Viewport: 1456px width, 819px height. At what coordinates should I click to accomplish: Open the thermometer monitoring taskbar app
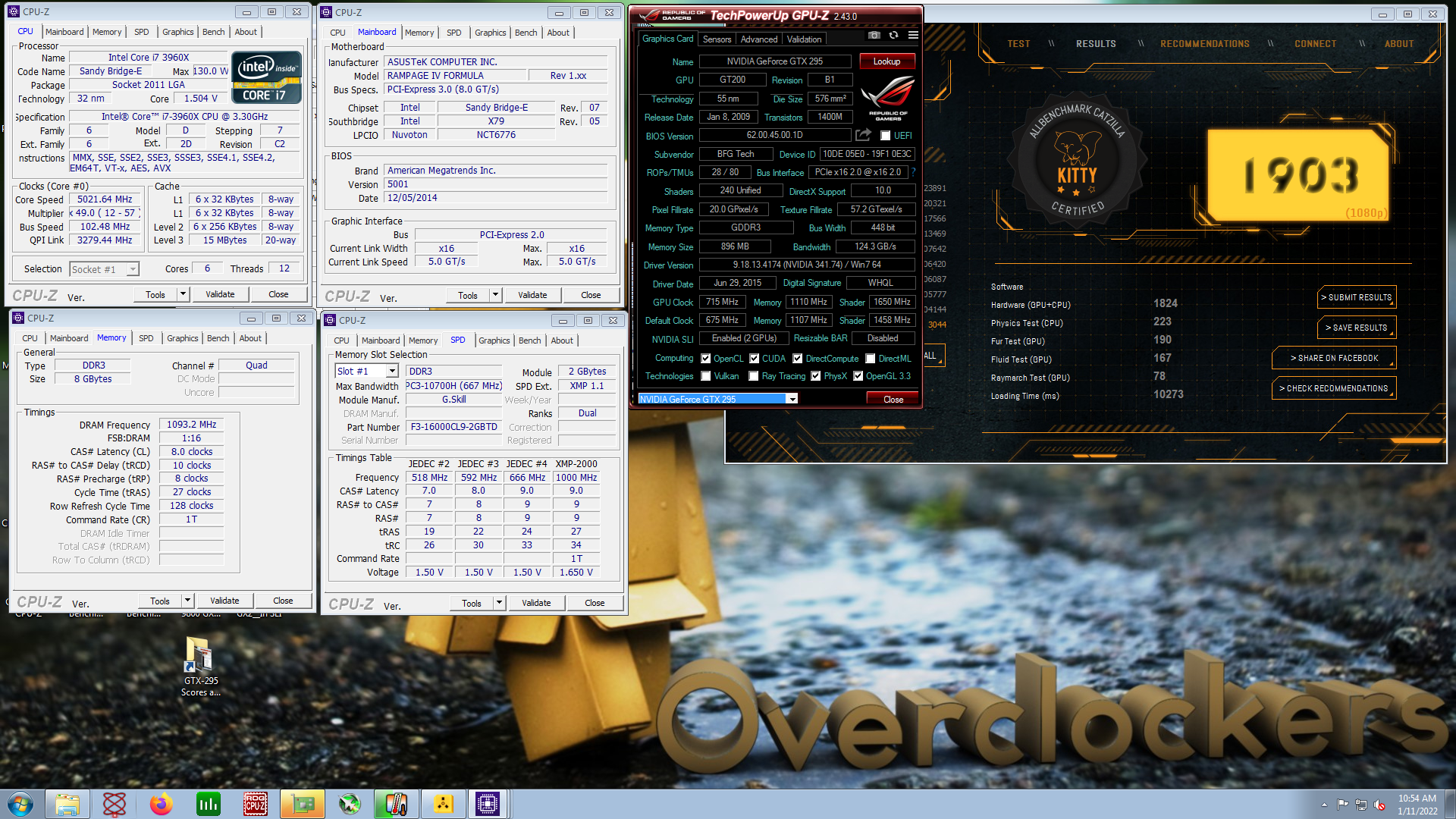pos(396,804)
